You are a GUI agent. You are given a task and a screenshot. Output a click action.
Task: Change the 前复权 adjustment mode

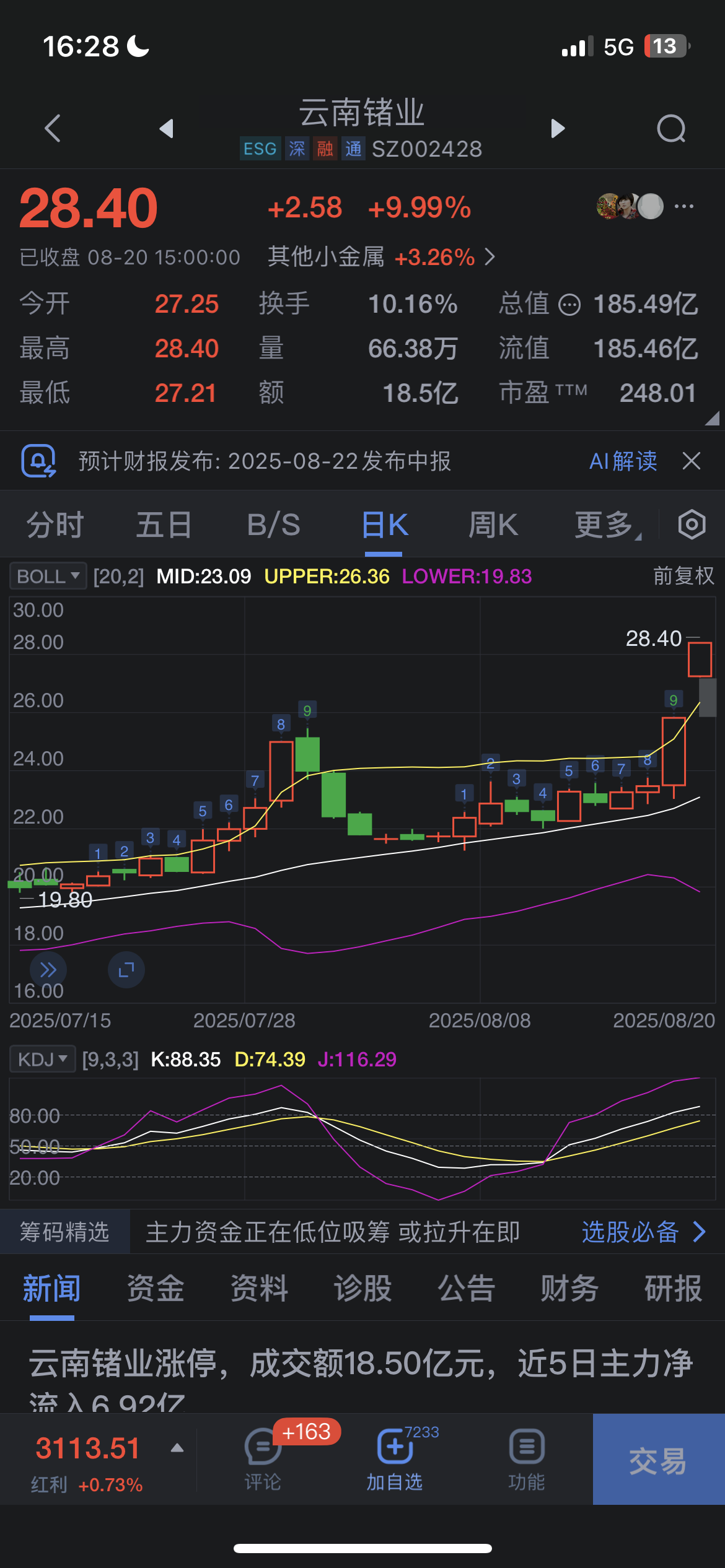(683, 576)
